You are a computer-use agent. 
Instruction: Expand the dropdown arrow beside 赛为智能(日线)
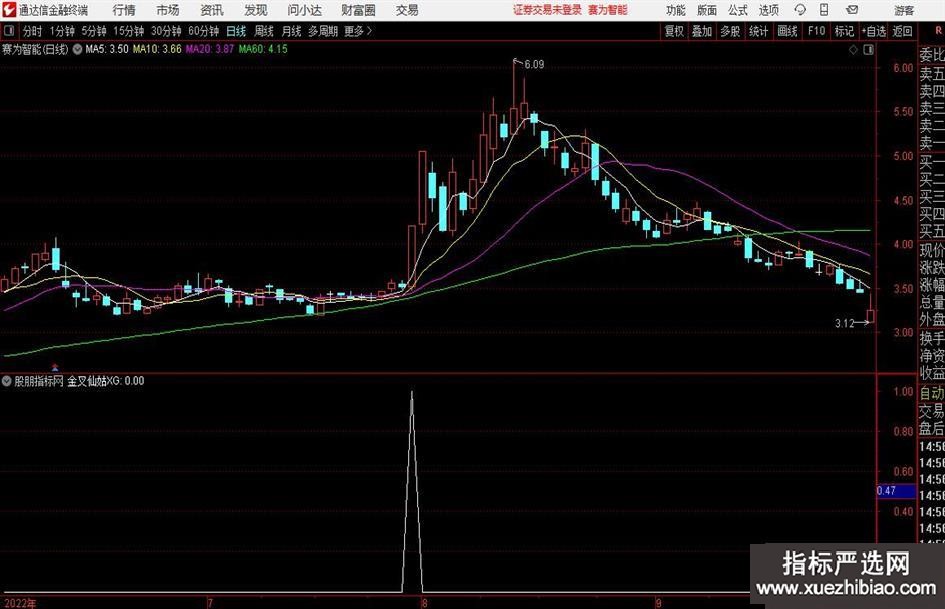77,49
